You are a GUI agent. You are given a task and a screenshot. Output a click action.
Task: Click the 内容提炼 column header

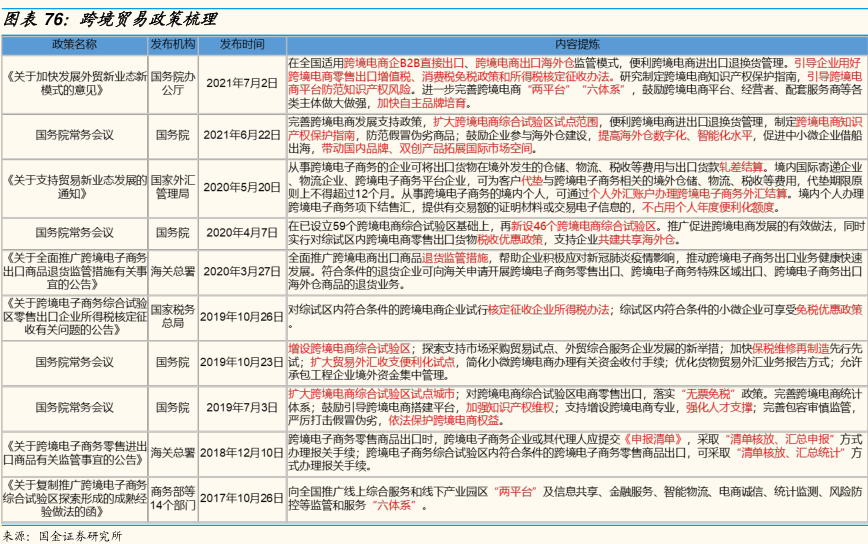pyautogui.click(x=576, y=45)
